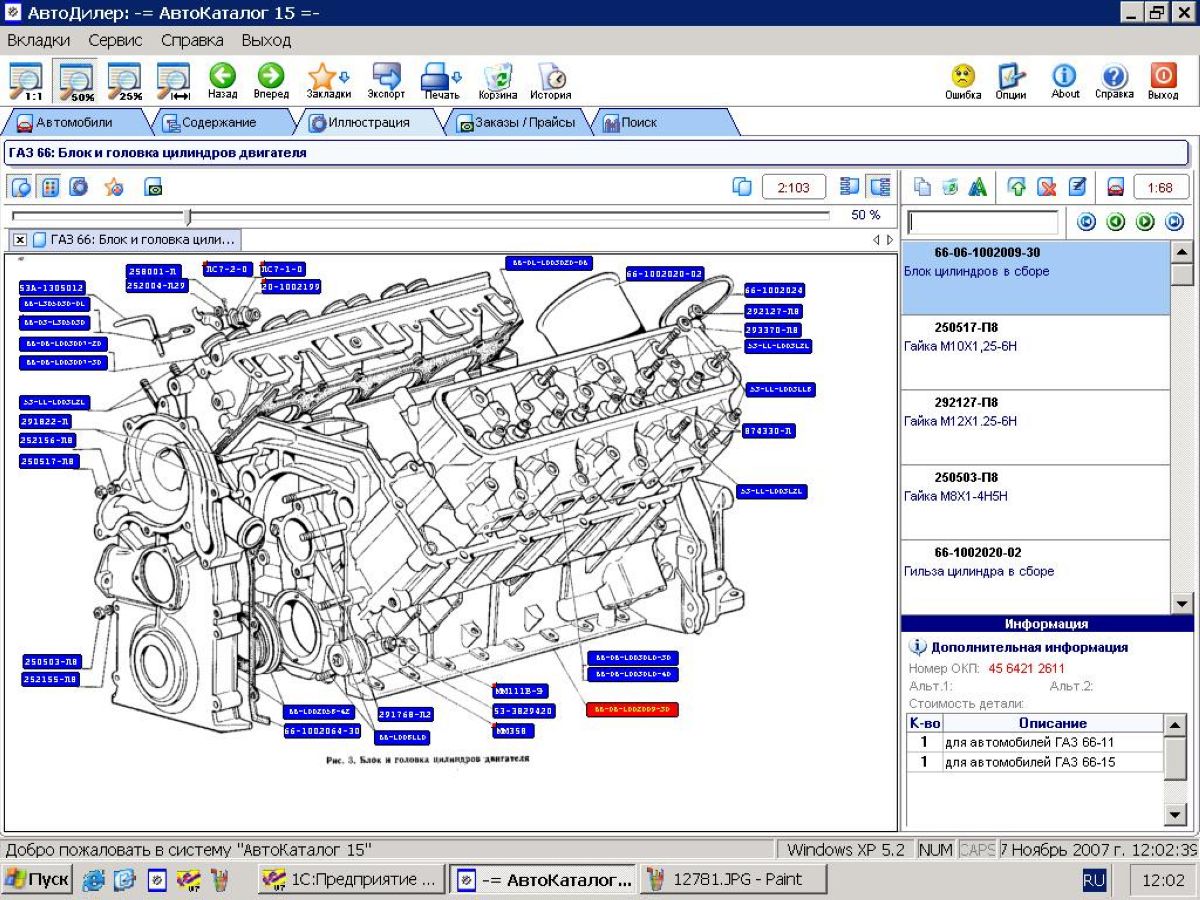Viewport: 1200px width, 900px height.
Task: Switch to the Автомобили tab
Action: [75, 123]
